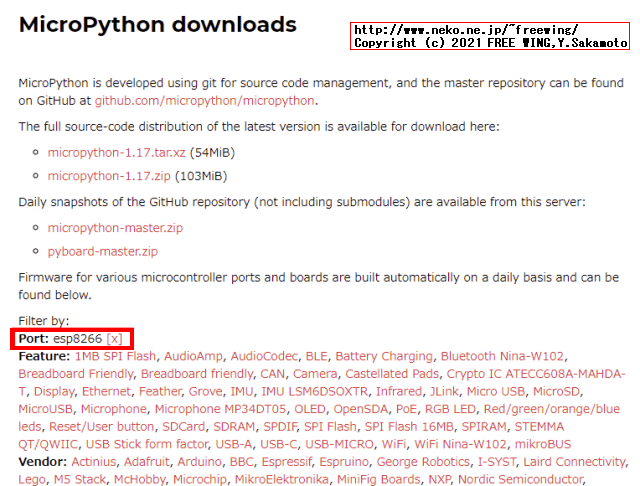Filter by Battery Charging feature
Image resolution: width=640 pixels, height=486 pixels.
(384, 356)
